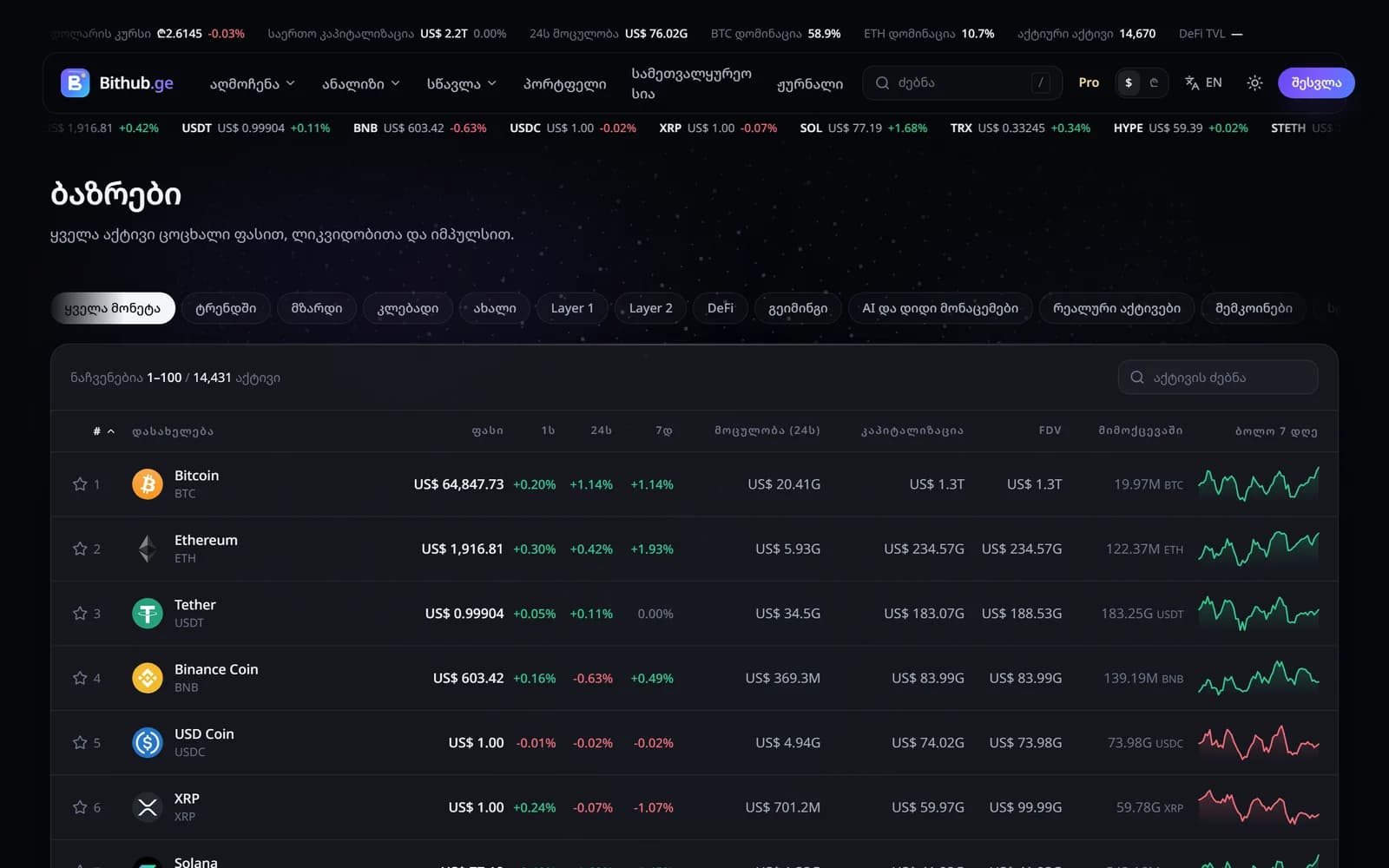
Task: Expand the ანალიზი dropdown menu
Action: click(361, 83)
